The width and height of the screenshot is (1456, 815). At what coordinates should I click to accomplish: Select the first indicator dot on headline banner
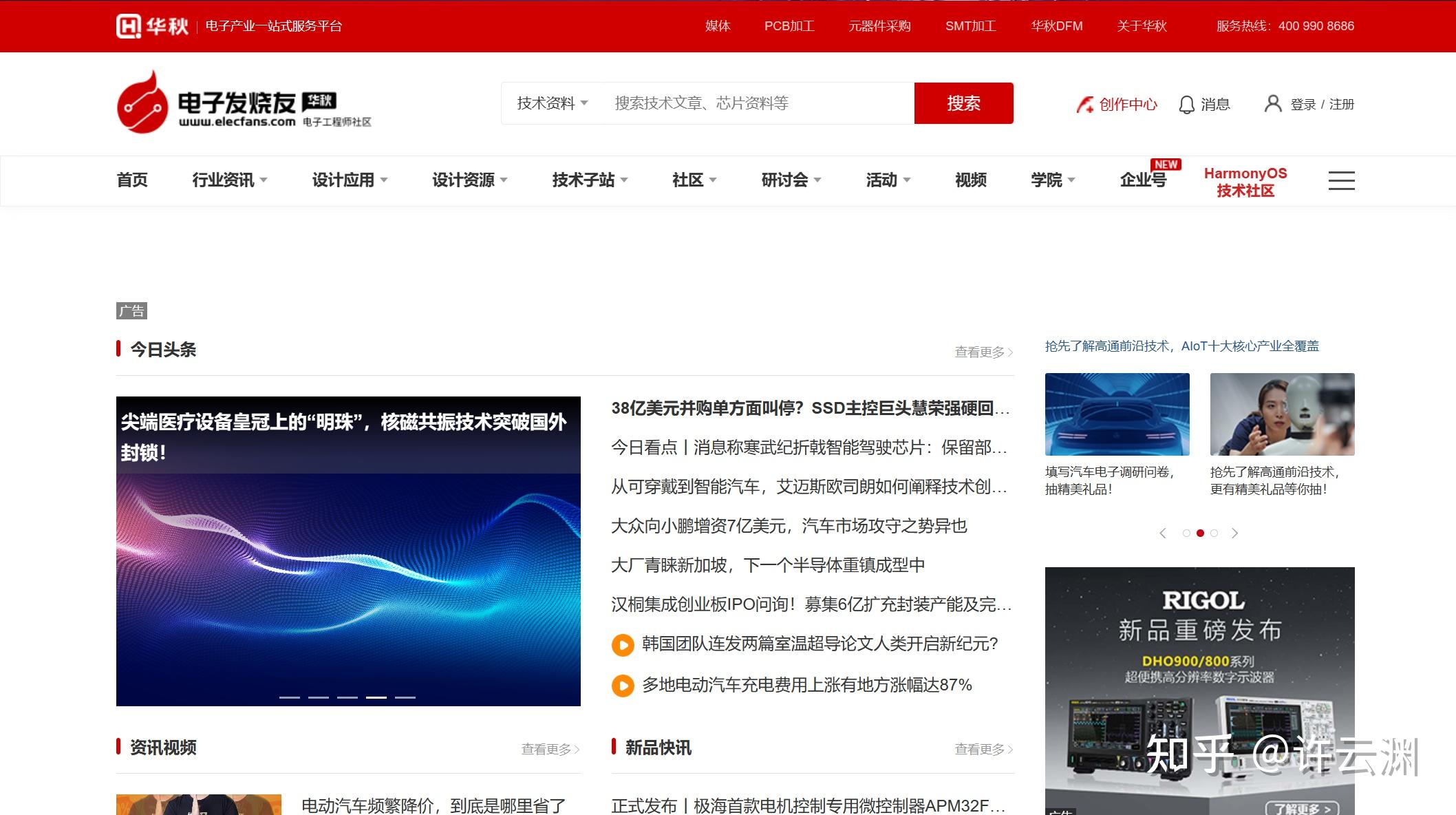point(290,697)
